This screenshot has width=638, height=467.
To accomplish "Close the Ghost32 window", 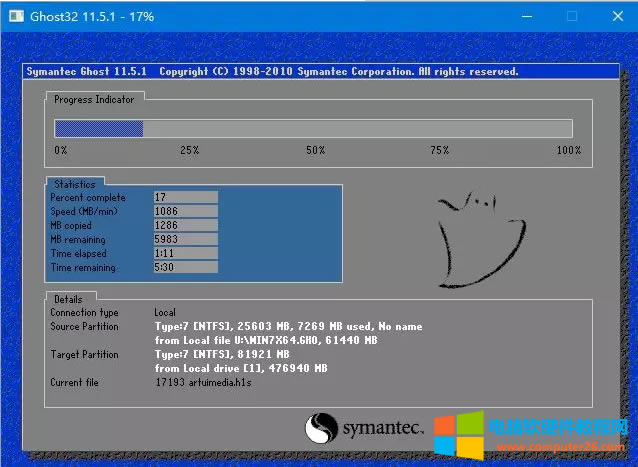I will tap(618, 16).
